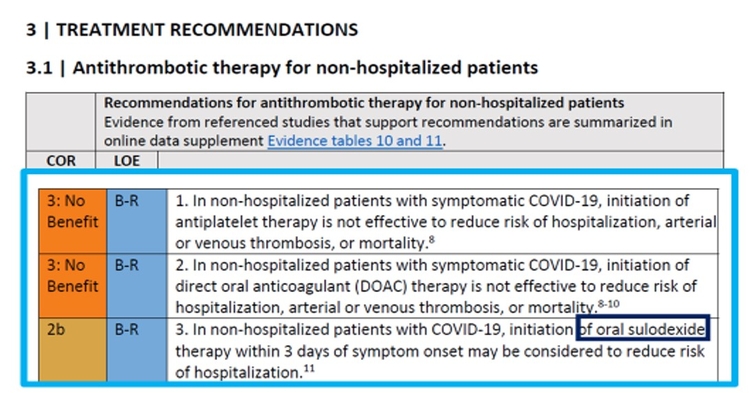750x393 pixels.
Task: Click the highlighted 'of oral sulodexide' text
Action: coord(642,329)
